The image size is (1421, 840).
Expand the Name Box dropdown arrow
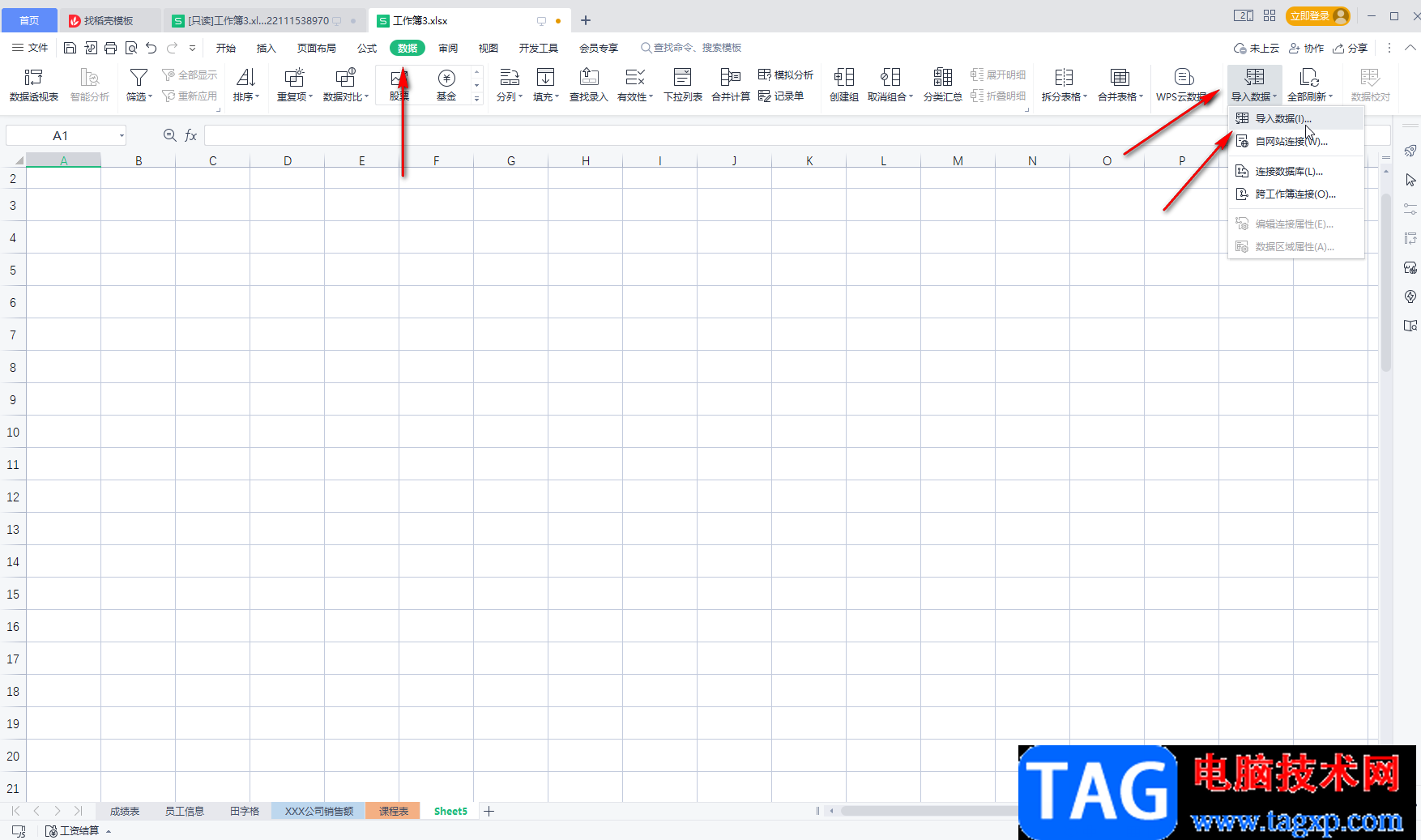(x=122, y=135)
